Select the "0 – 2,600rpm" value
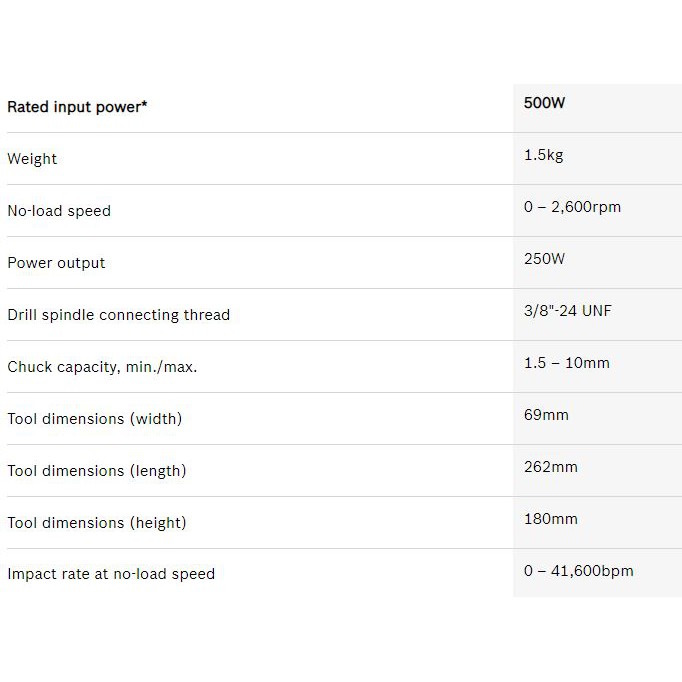 (x=572, y=207)
